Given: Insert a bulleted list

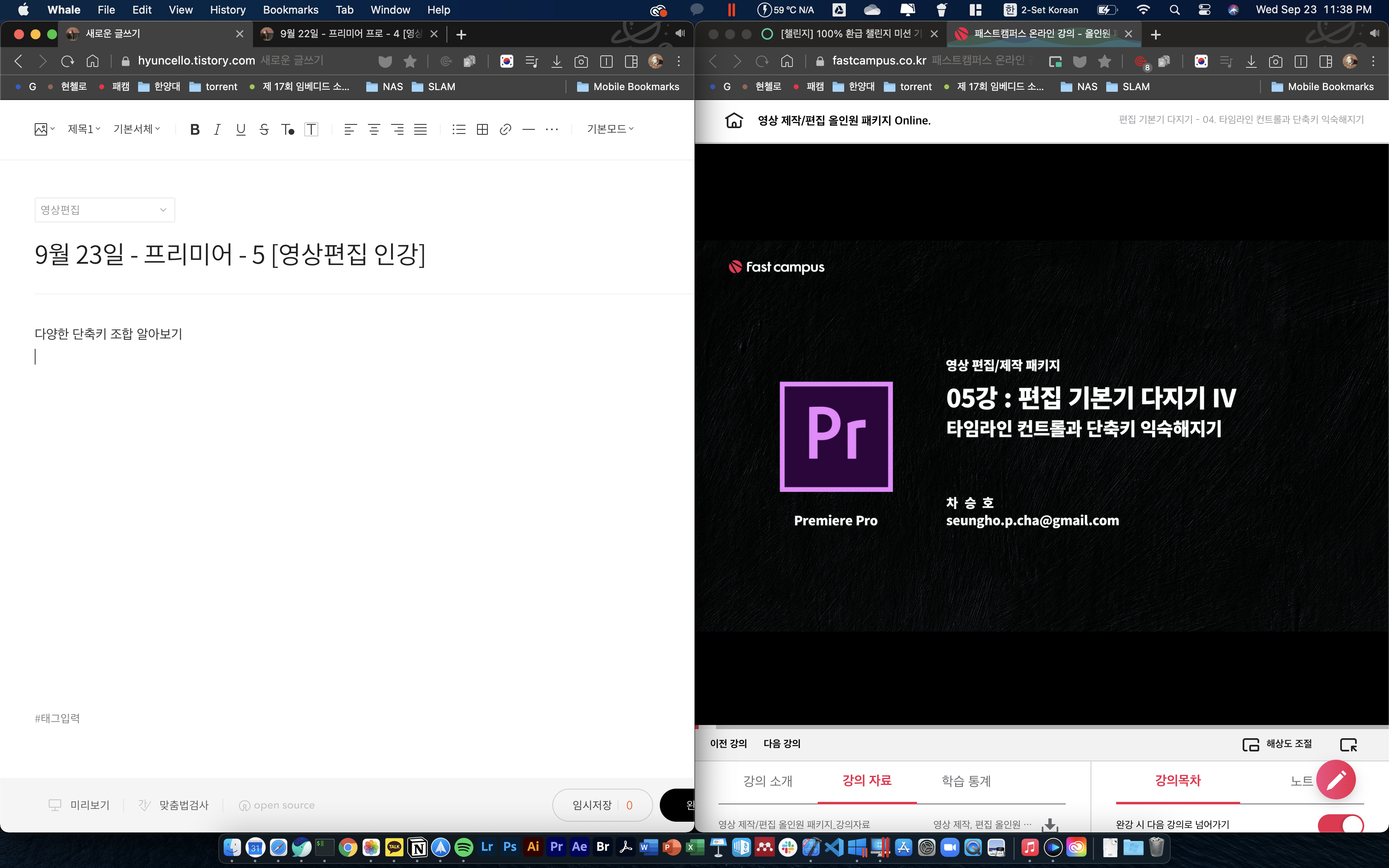Looking at the screenshot, I should tap(458, 130).
